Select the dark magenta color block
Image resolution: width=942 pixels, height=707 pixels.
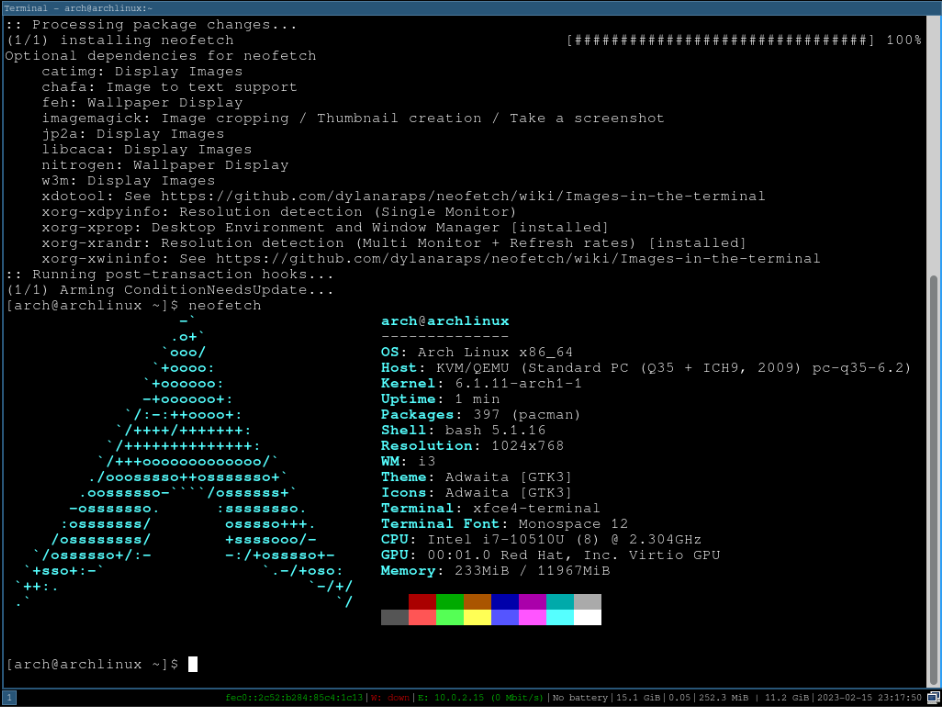click(533, 601)
